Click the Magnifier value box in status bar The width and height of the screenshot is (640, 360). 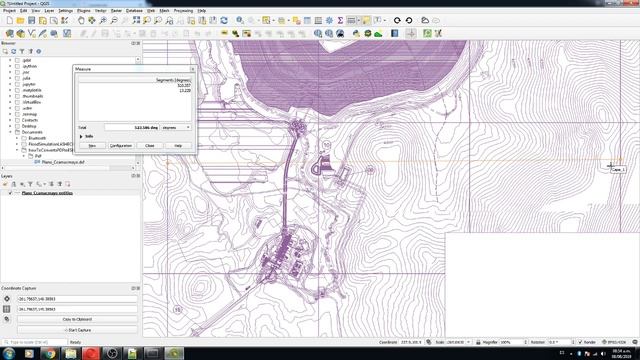click(x=512, y=342)
